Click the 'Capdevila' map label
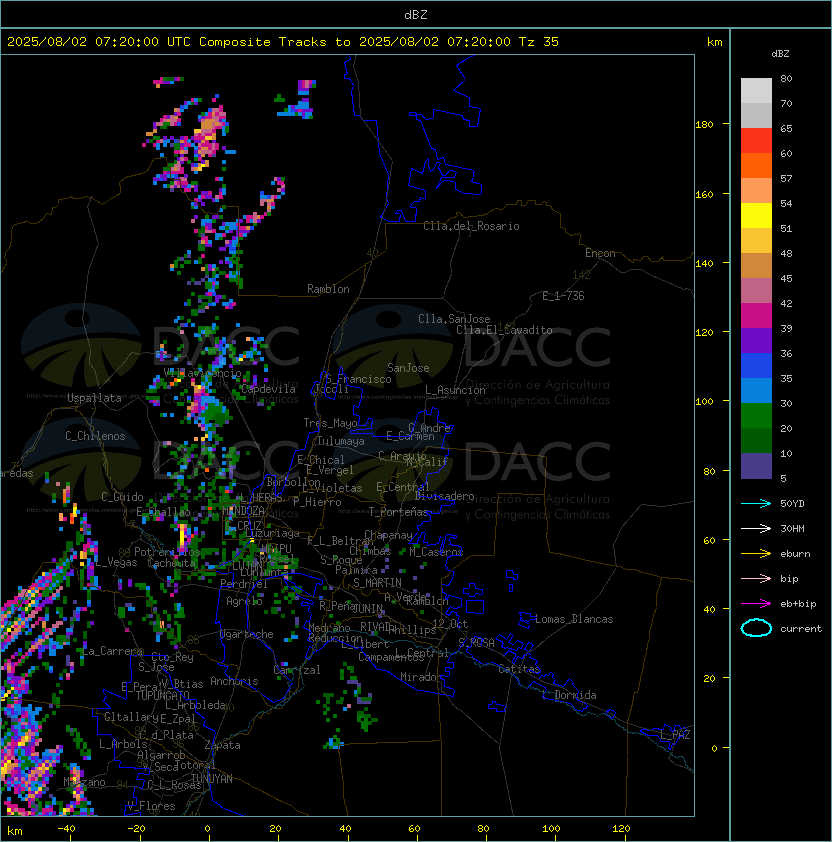Image resolution: width=832 pixels, height=842 pixels. pyautogui.click(x=268, y=389)
